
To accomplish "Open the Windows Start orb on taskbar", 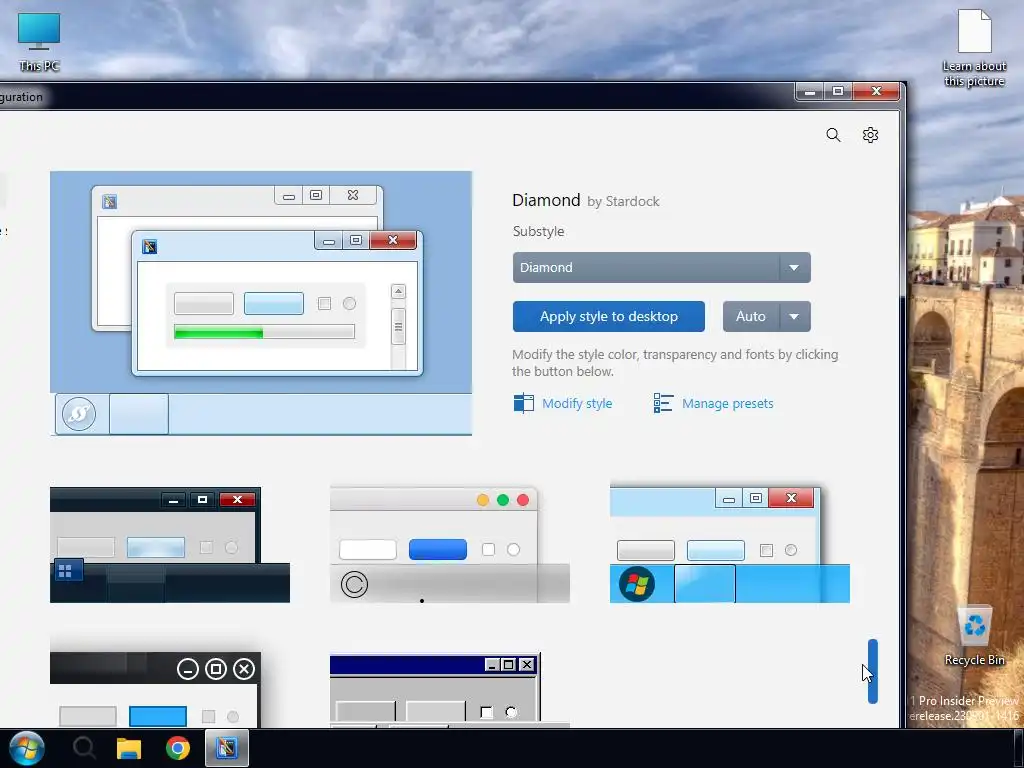I will click(26, 748).
